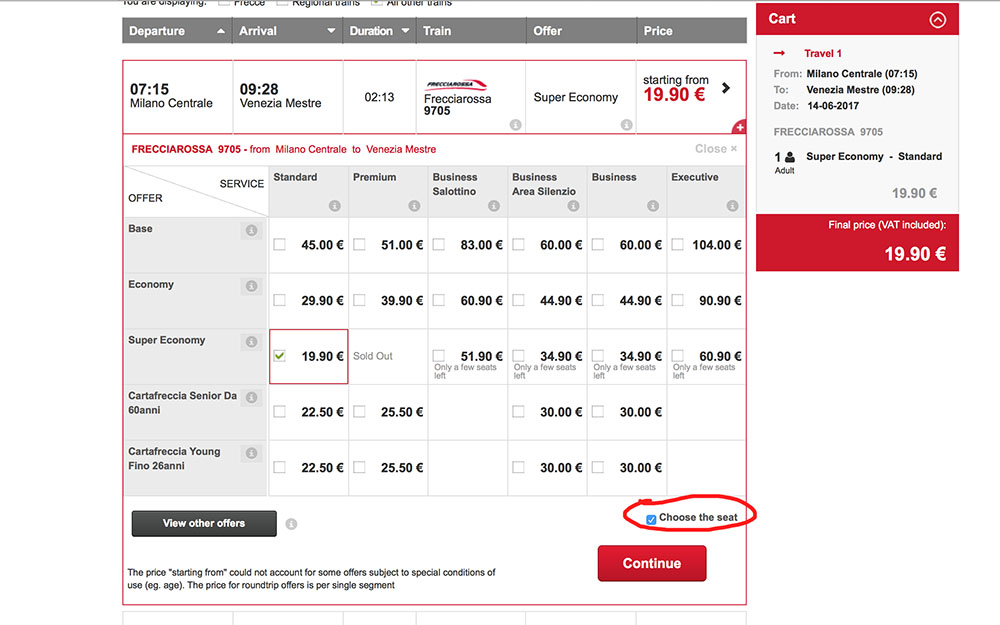The height and width of the screenshot is (625, 1000).
Task: Open info icon for Standard service
Action: (x=334, y=205)
